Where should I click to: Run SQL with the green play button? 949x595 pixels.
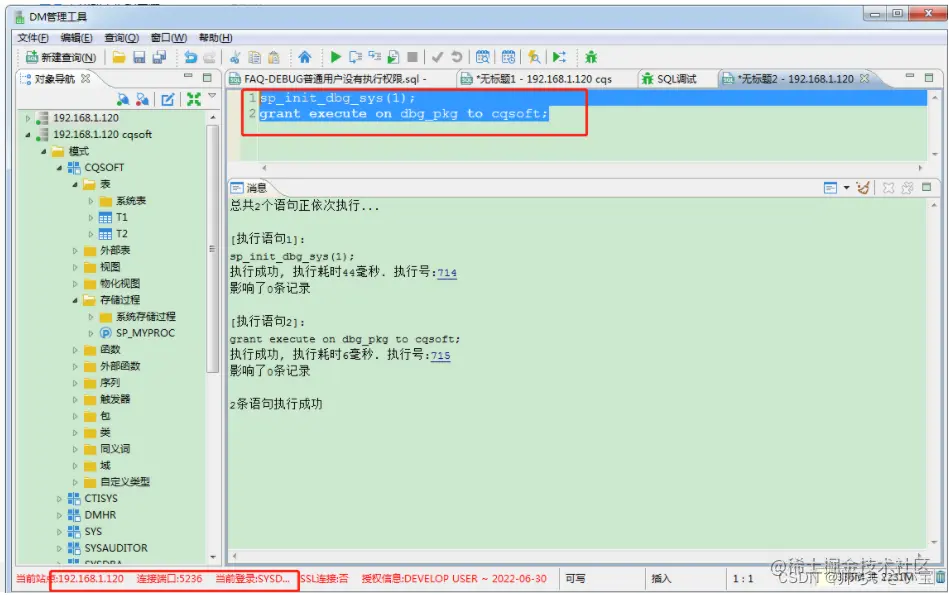pyautogui.click(x=335, y=58)
